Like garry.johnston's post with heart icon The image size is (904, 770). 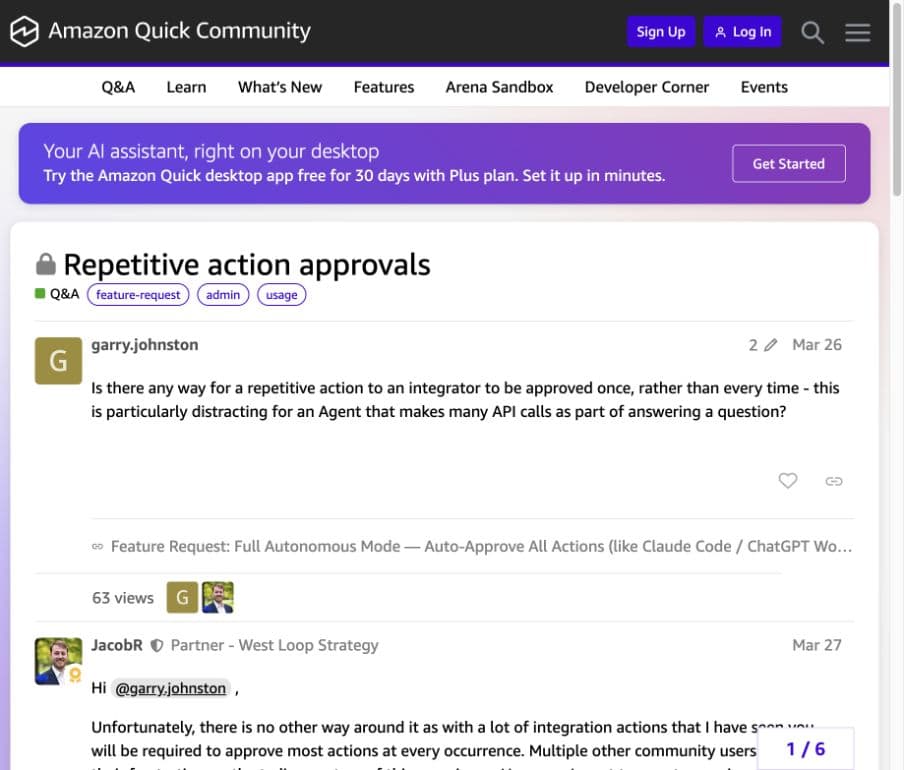(788, 480)
